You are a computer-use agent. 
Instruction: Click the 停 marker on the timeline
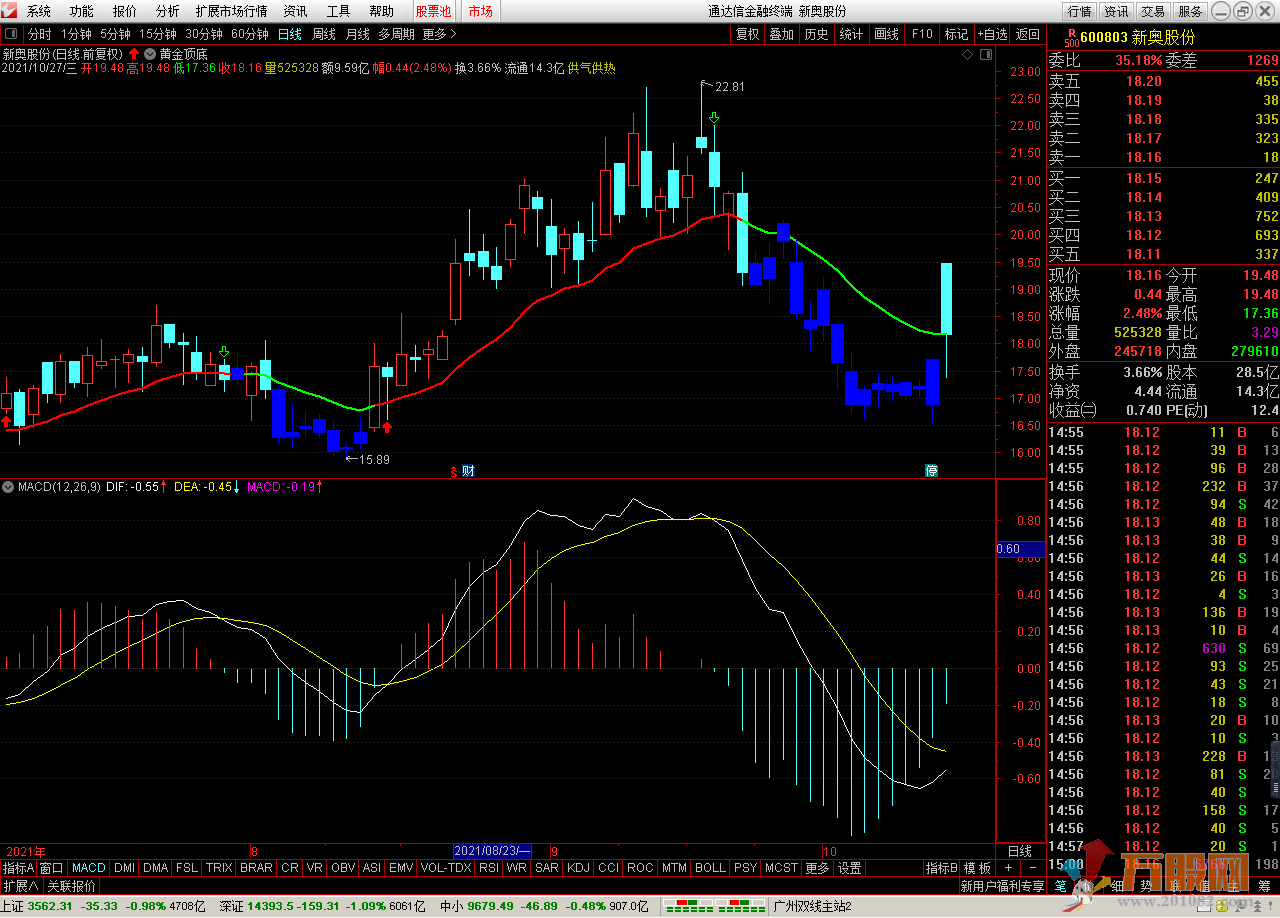[x=931, y=470]
